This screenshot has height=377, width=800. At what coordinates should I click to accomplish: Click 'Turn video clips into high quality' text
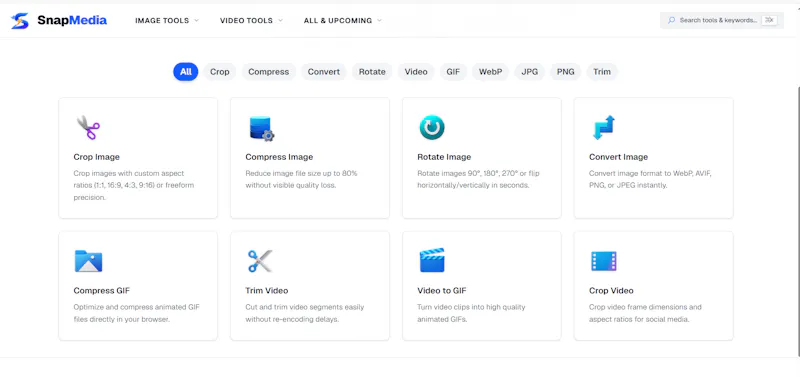(x=471, y=307)
